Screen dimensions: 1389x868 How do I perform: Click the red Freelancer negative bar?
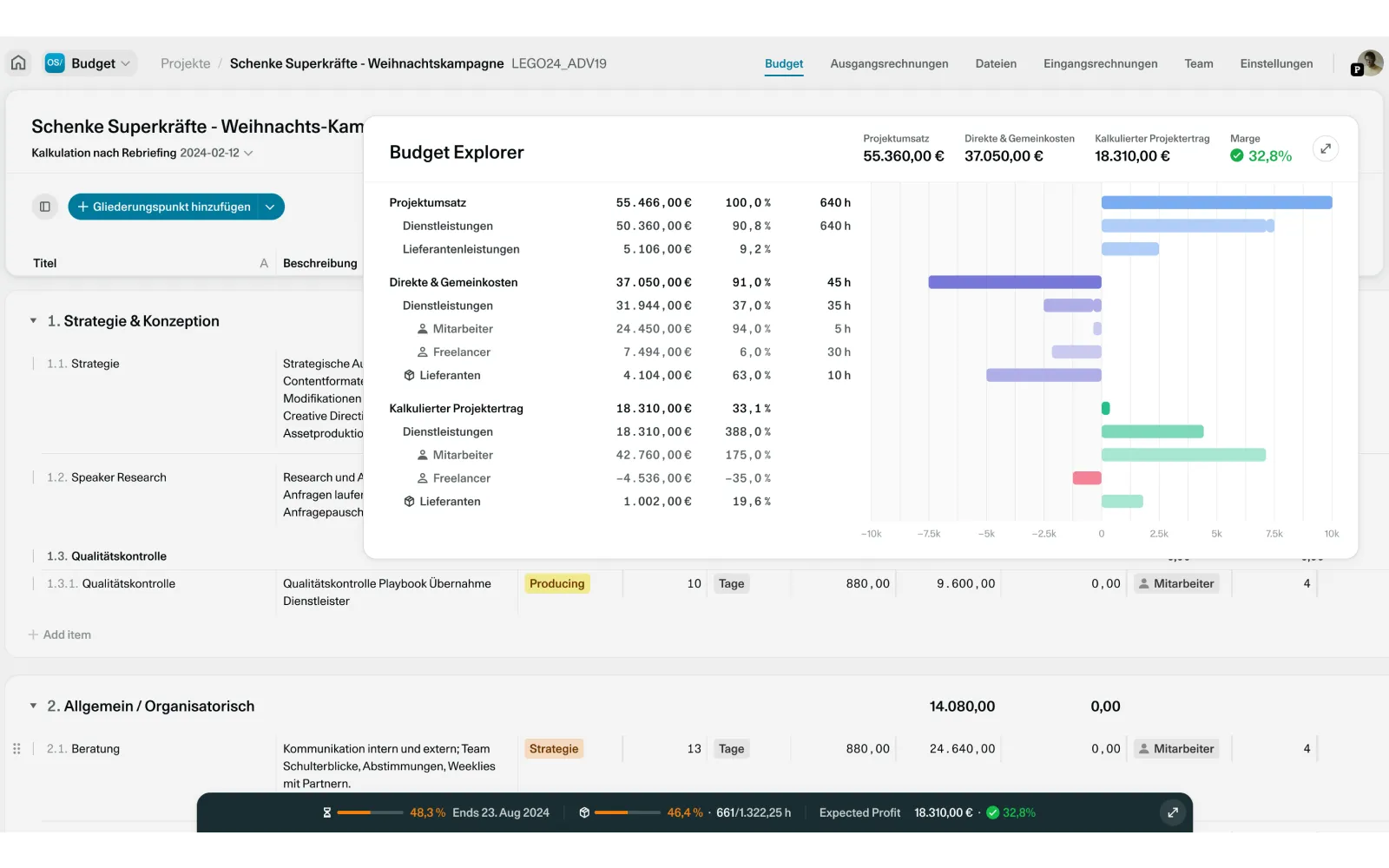pyautogui.click(x=1086, y=478)
